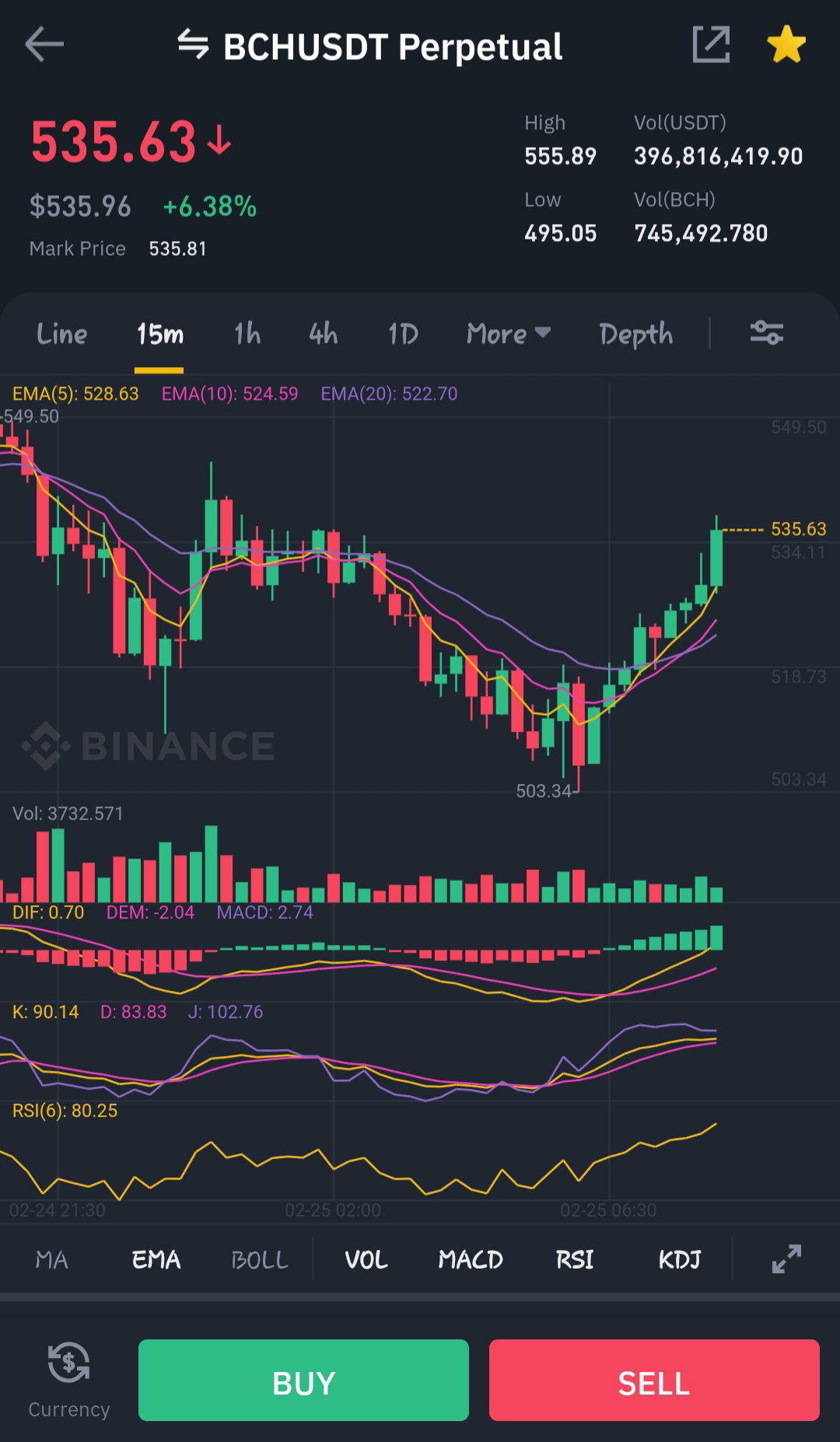Tap the green BUY button

(303, 1380)
